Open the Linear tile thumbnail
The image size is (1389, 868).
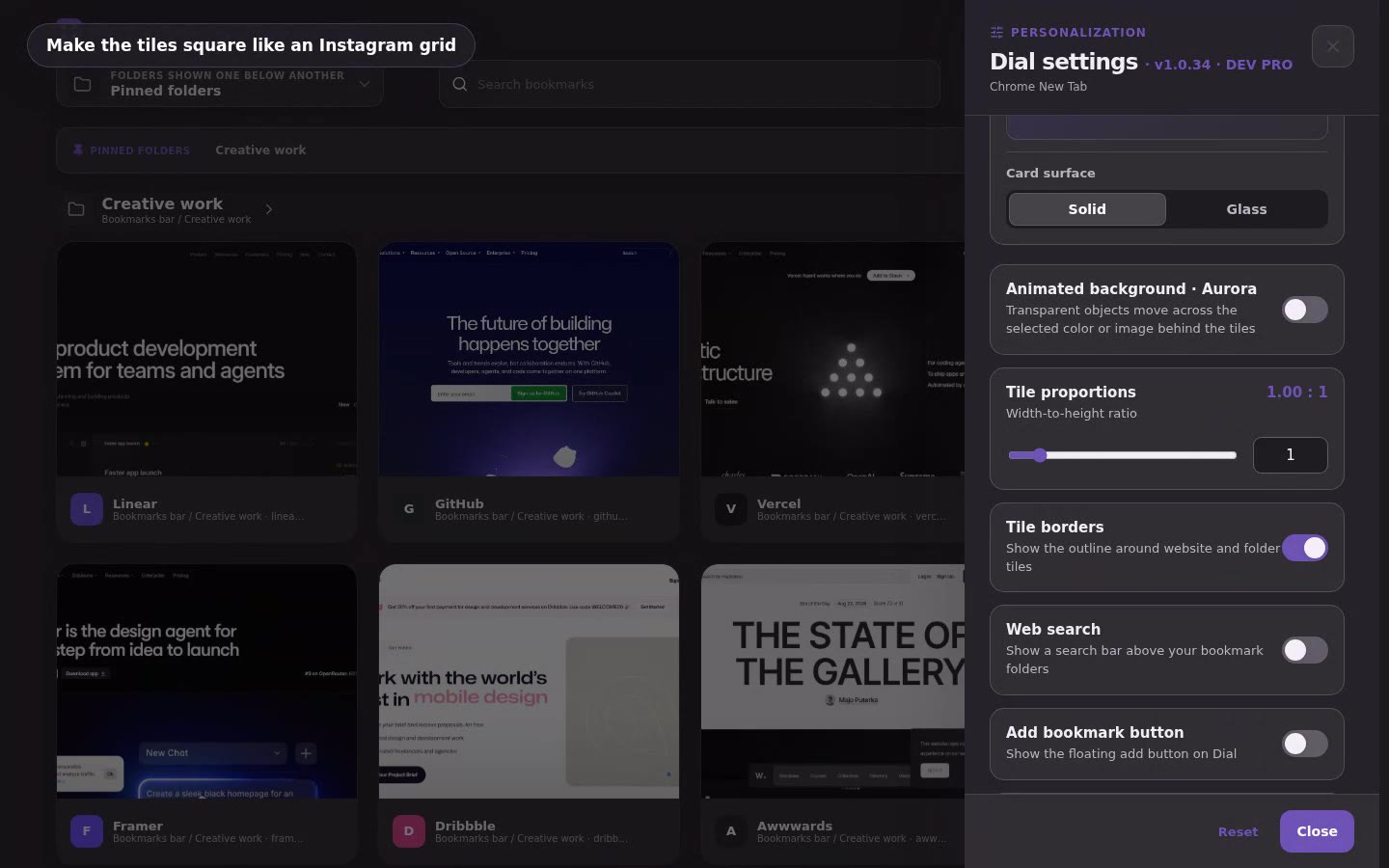(x=206, y=359)
